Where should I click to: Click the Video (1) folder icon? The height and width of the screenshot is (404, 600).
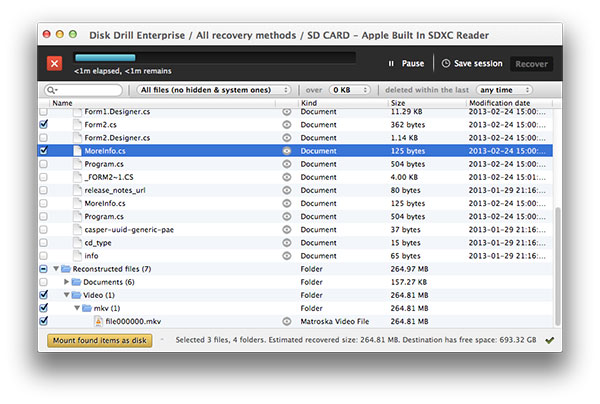pyautogui.click(x=77, y=295)
